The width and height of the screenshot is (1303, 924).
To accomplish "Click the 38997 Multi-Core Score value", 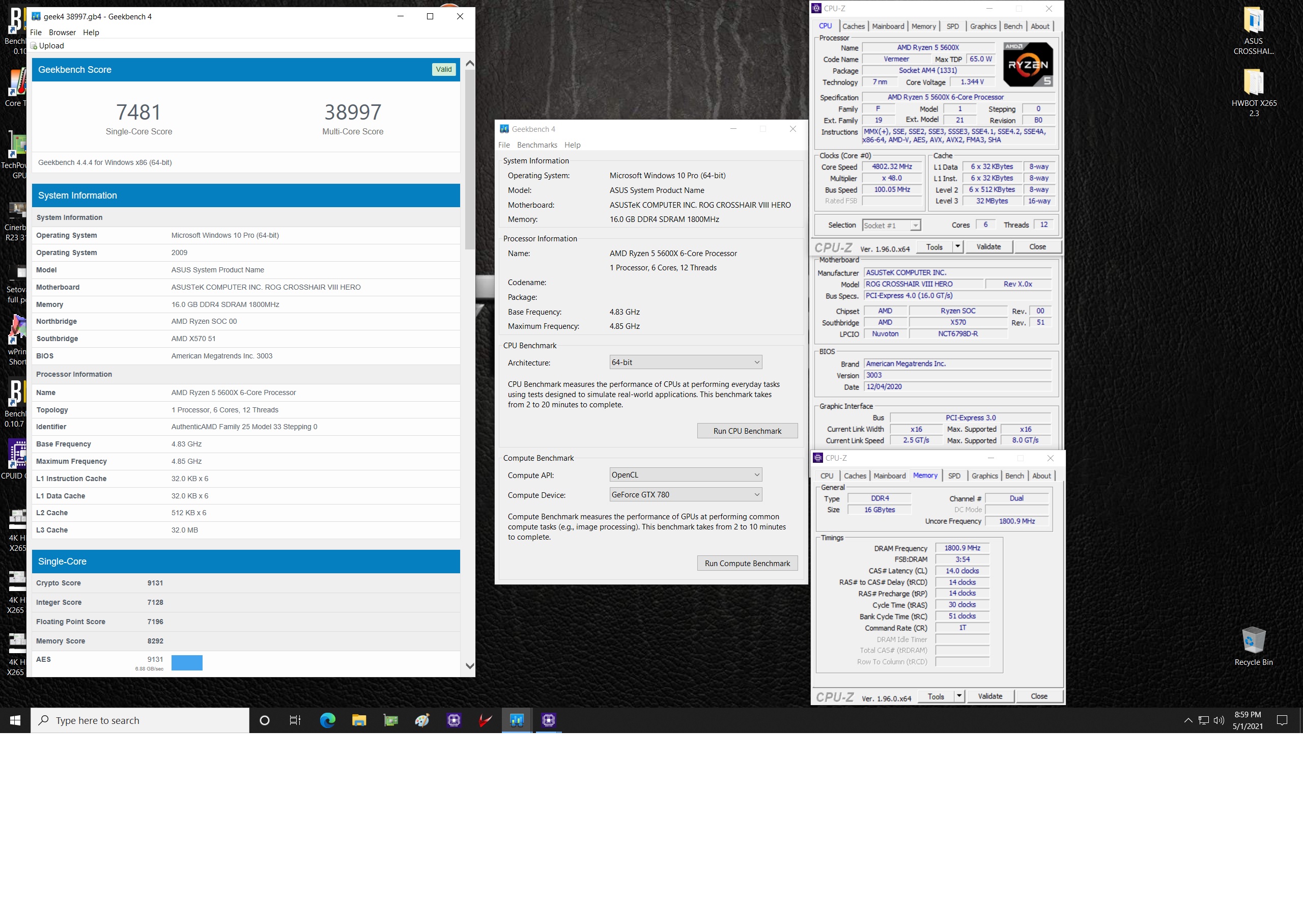I will coord(353,113).
